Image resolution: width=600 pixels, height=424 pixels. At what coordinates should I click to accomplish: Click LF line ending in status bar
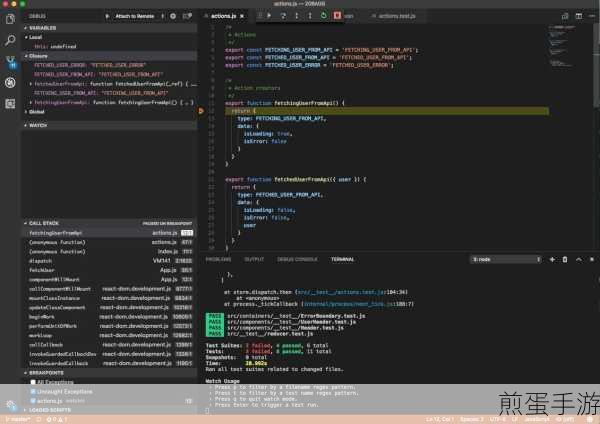pyautogui.click(x=515, y=419)
